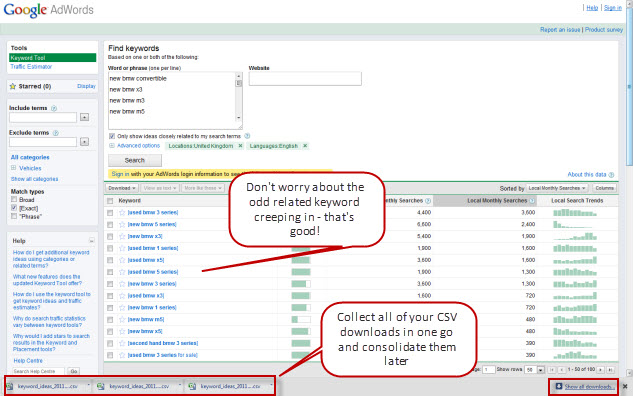The width and height of the screenshot is (633, 396).
Task: Star the used bmw 3 series keyword
Action: (x=122, y=213)
